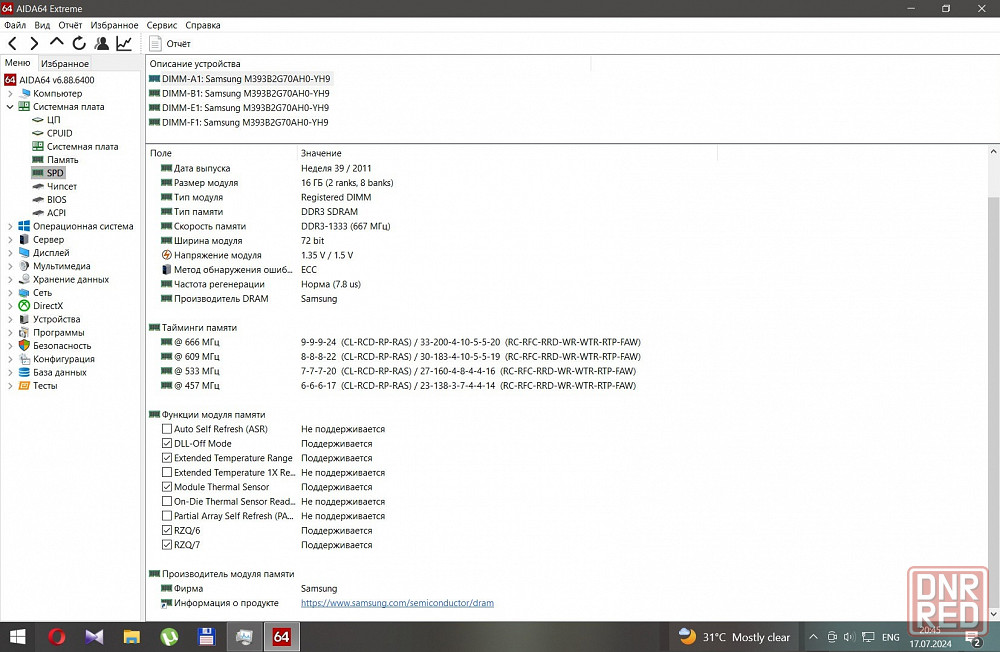Select CPUID in the tree
1000x652 pixels.
pyautogui.click(x=59, y=133)
